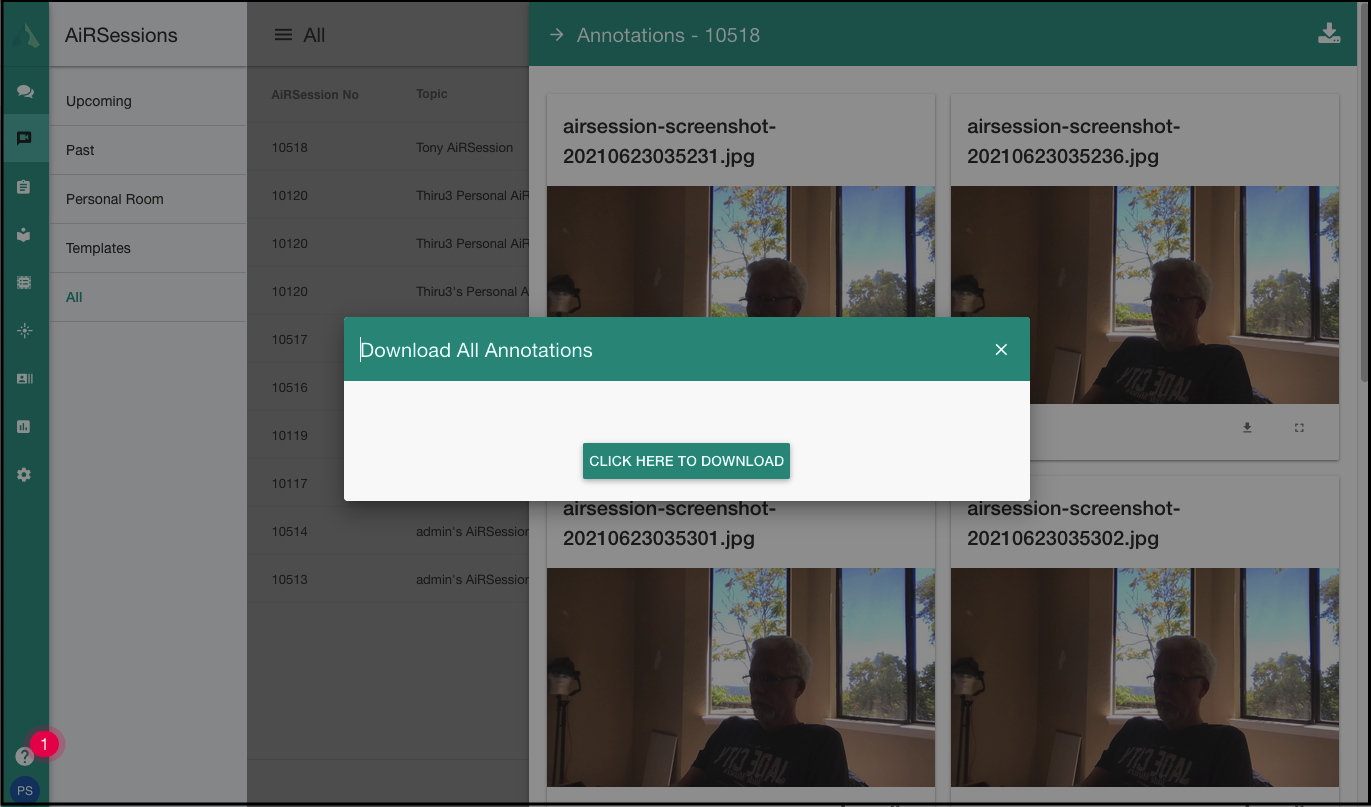Select the AiRSessions video chat sidebar icon
1371x807 pixels.
point(25,139)
